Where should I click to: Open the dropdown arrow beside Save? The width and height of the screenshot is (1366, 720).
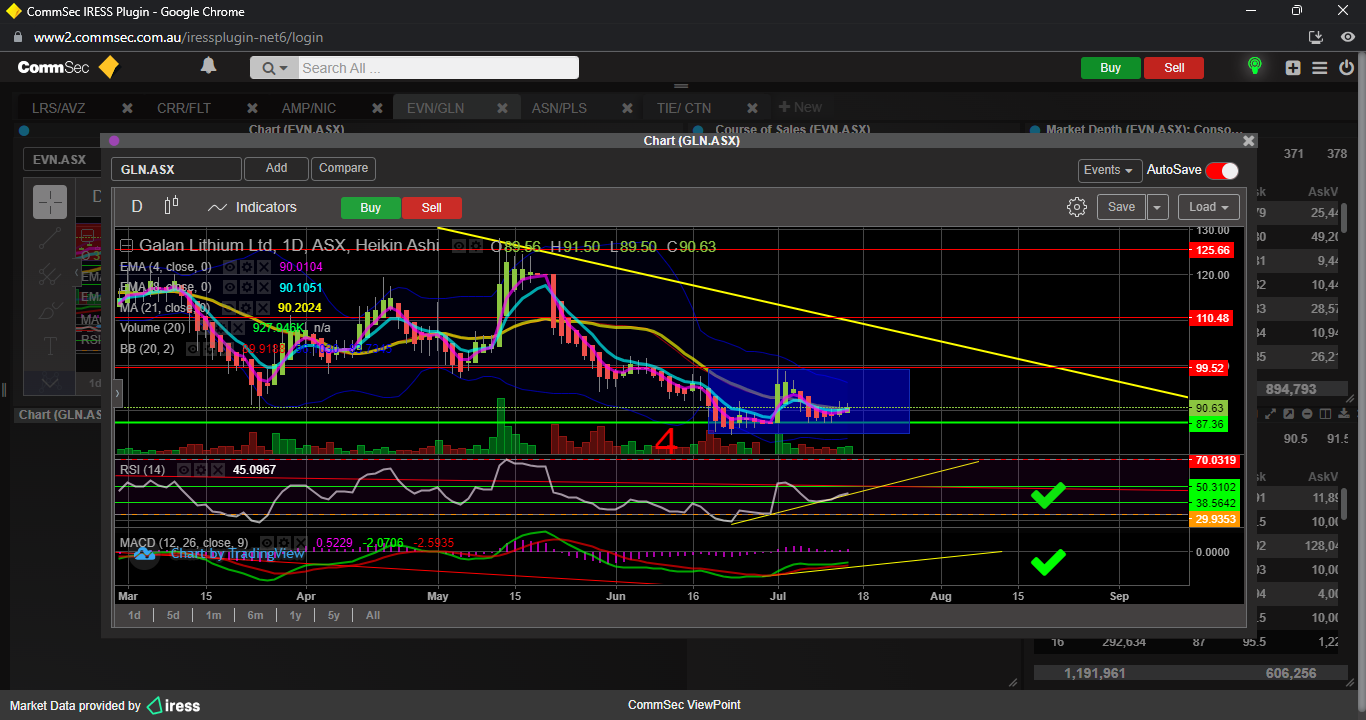coord(1157,207)
